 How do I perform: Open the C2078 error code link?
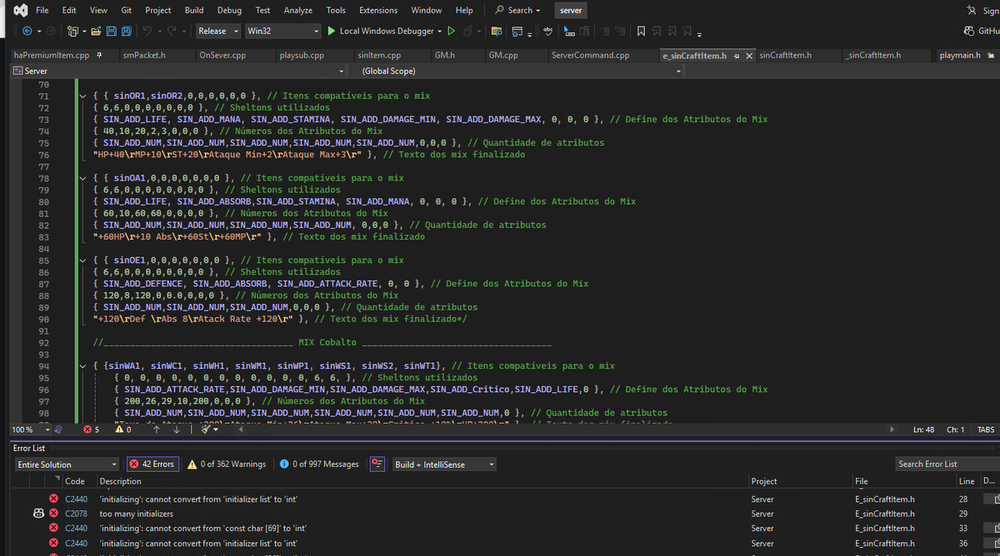[76, 514]
